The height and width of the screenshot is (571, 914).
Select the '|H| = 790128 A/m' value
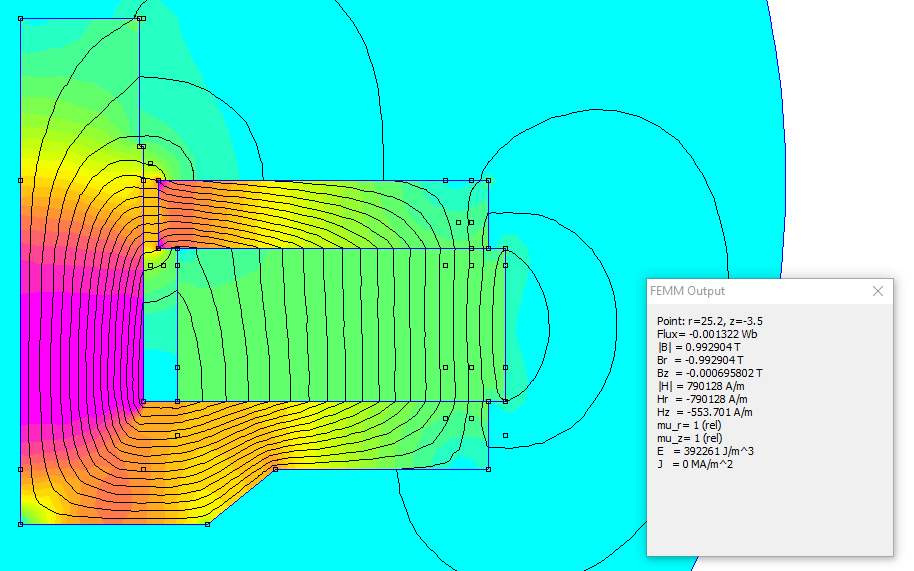pyautogui.click(x=700, y=386)
